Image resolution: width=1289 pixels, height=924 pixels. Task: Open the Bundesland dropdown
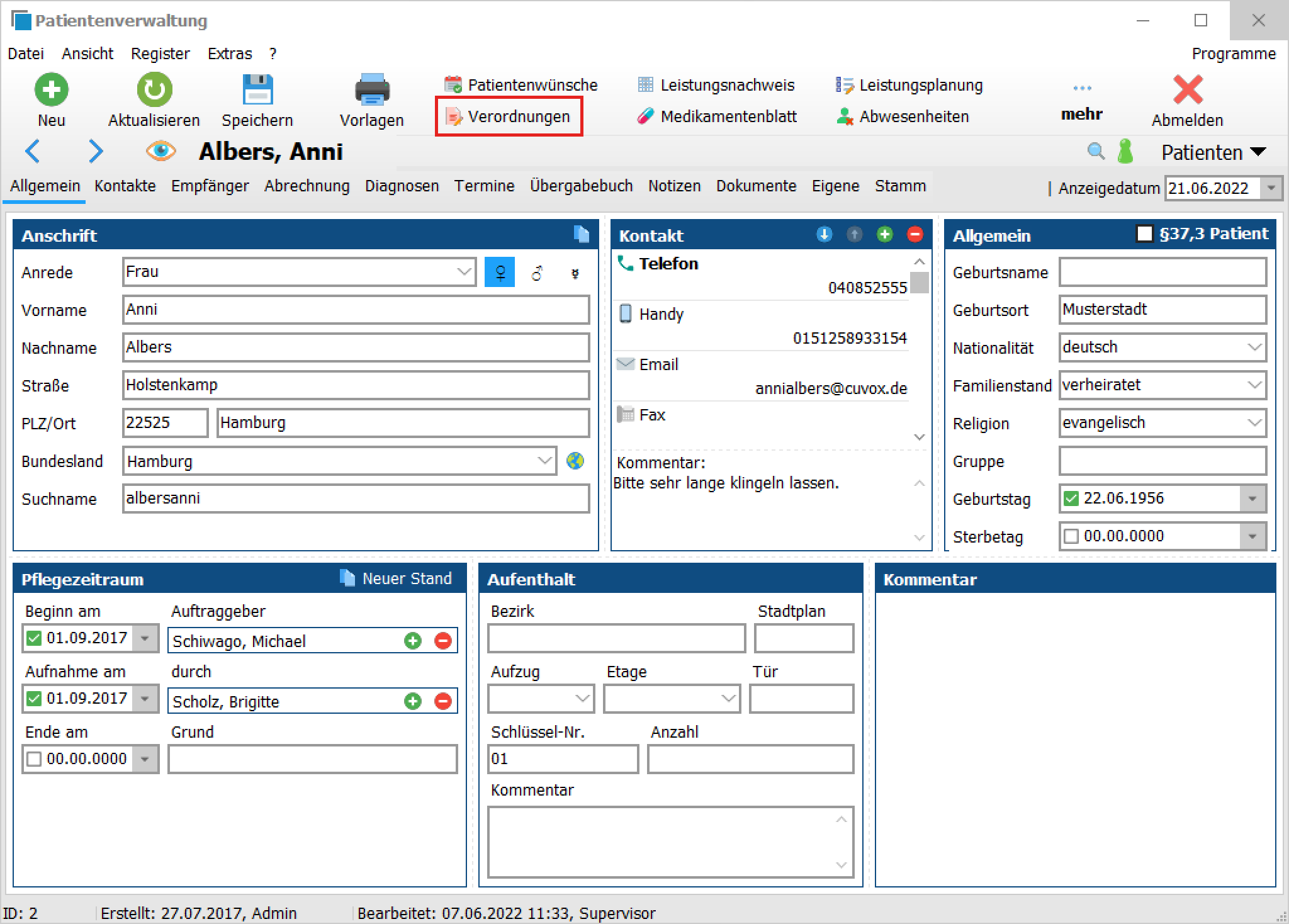click(545, 461)
